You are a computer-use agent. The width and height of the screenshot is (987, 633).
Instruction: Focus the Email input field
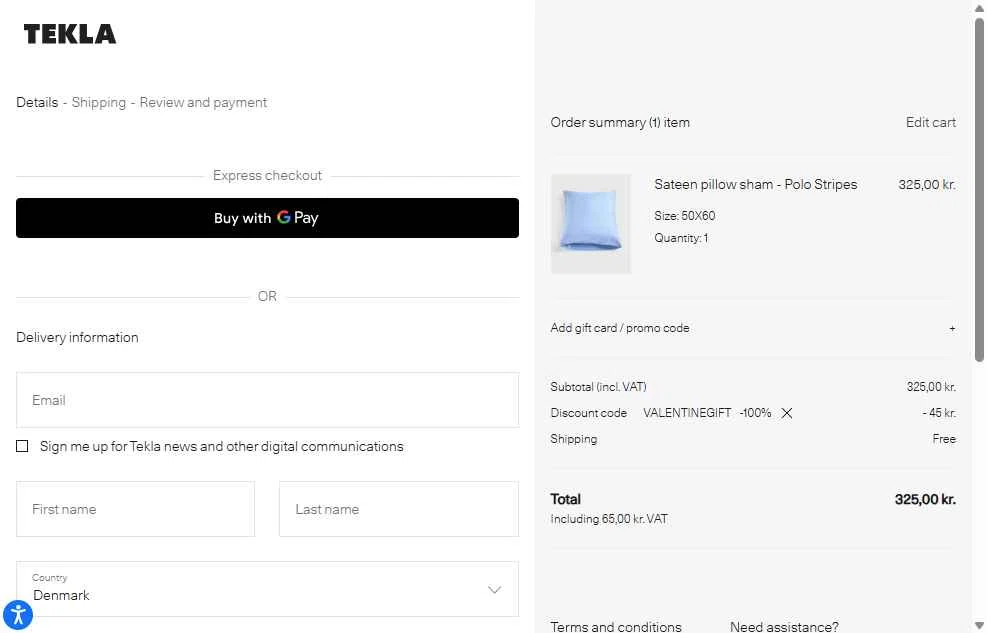tap(268, 400)
